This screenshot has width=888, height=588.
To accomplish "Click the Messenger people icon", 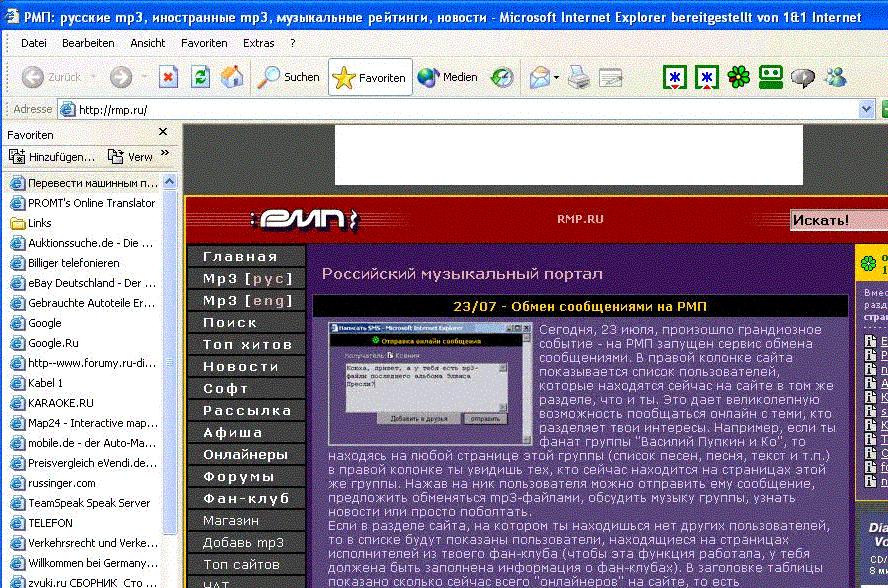I will click(x=835, y=77).
